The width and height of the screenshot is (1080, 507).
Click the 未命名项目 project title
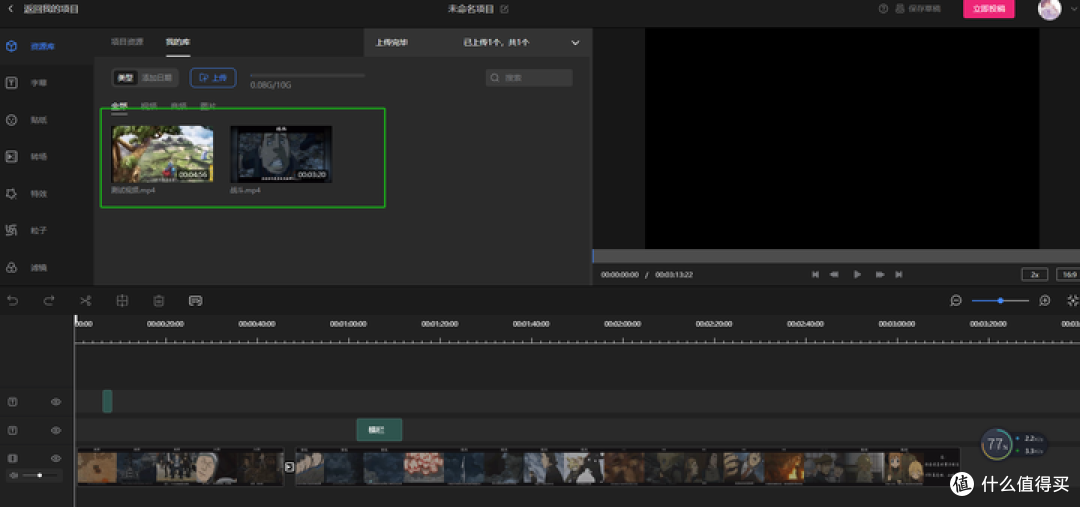coord(472,9)
